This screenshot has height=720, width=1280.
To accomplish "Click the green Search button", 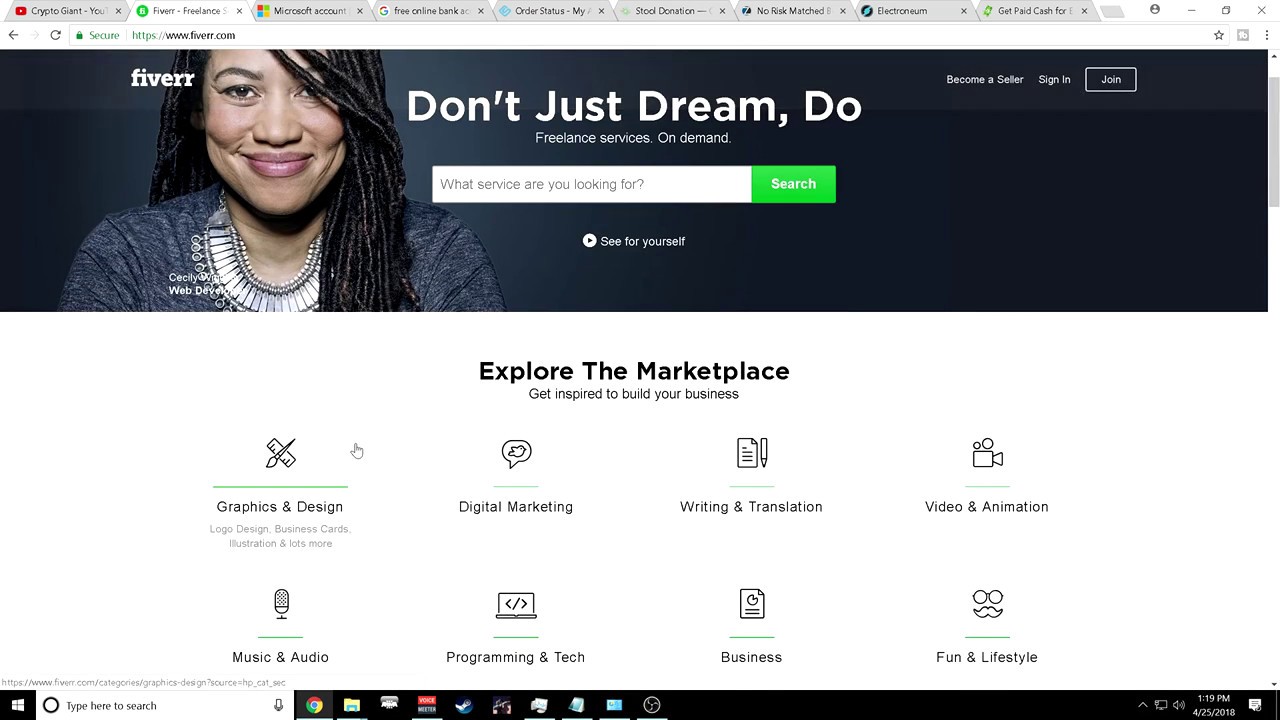I will 794,184.
